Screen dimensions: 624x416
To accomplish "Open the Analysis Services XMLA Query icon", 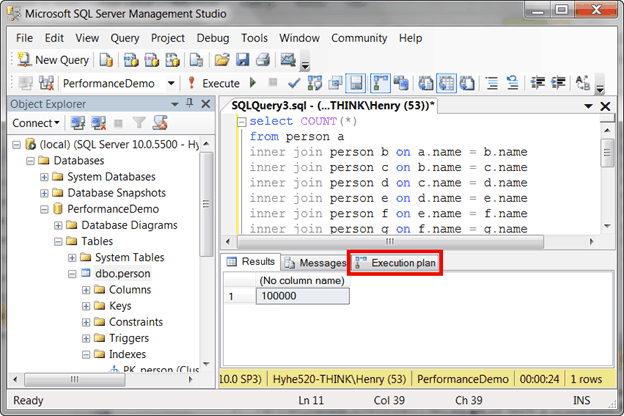I will (172, 60).
